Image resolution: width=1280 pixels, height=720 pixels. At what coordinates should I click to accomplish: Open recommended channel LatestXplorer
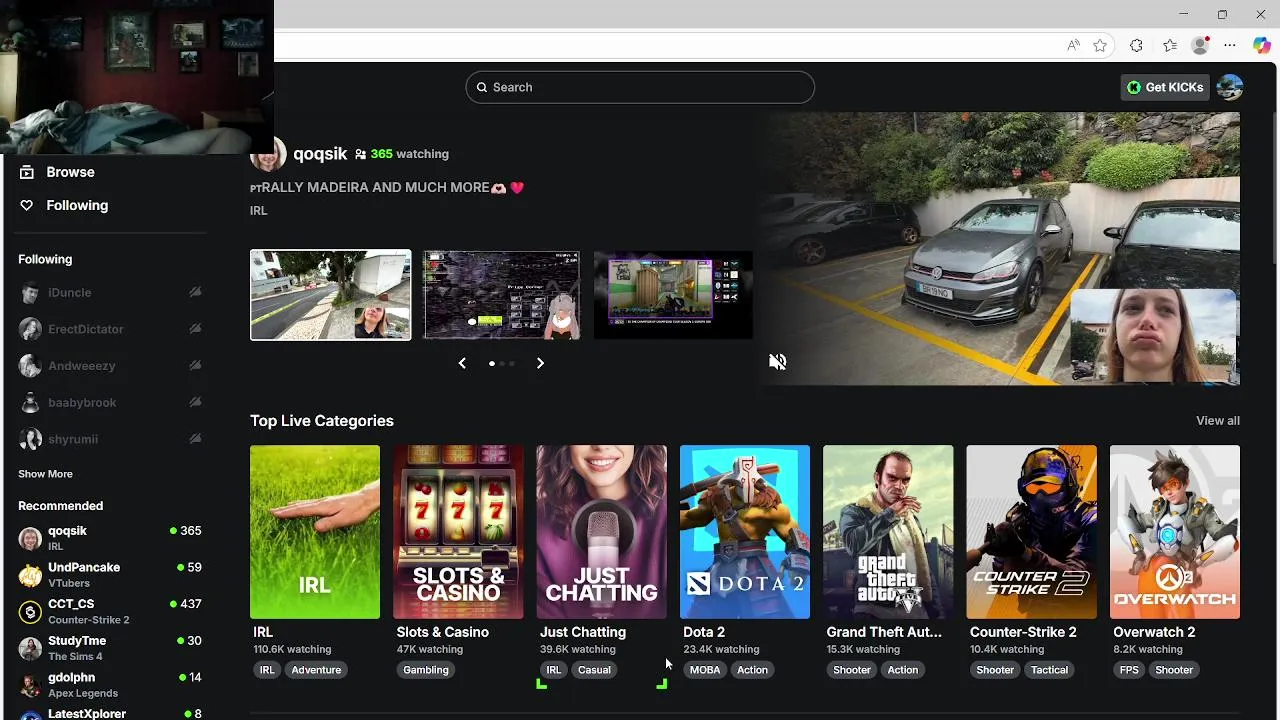click(x=111, y=714)
